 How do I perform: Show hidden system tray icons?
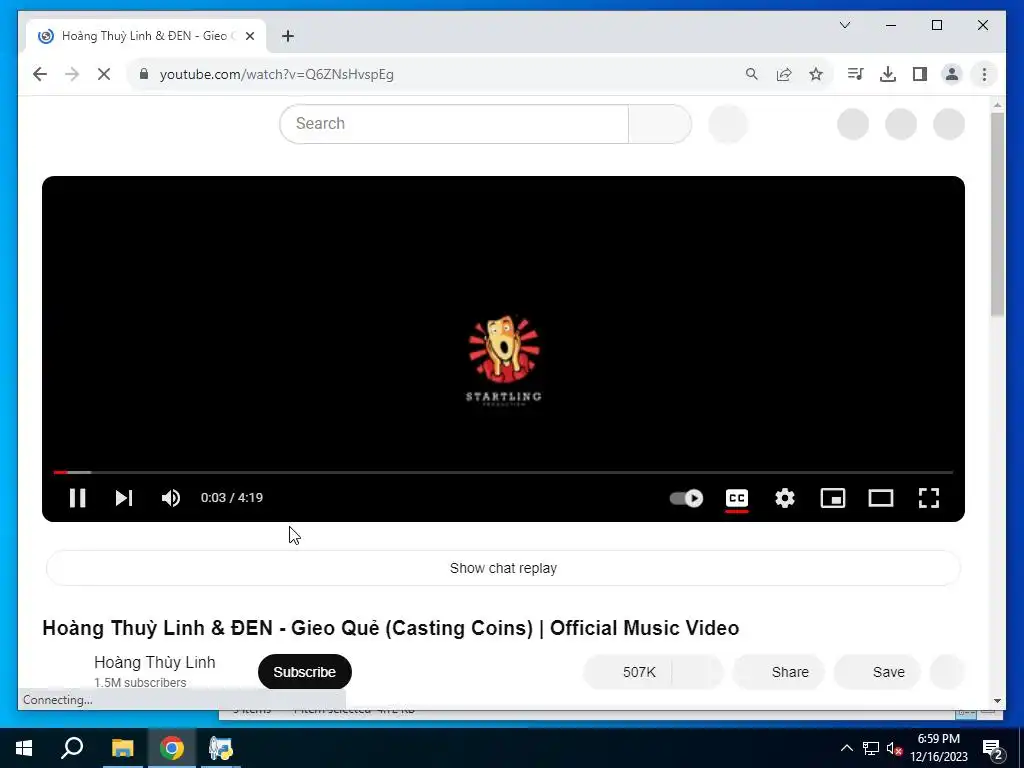pos(846,748)
